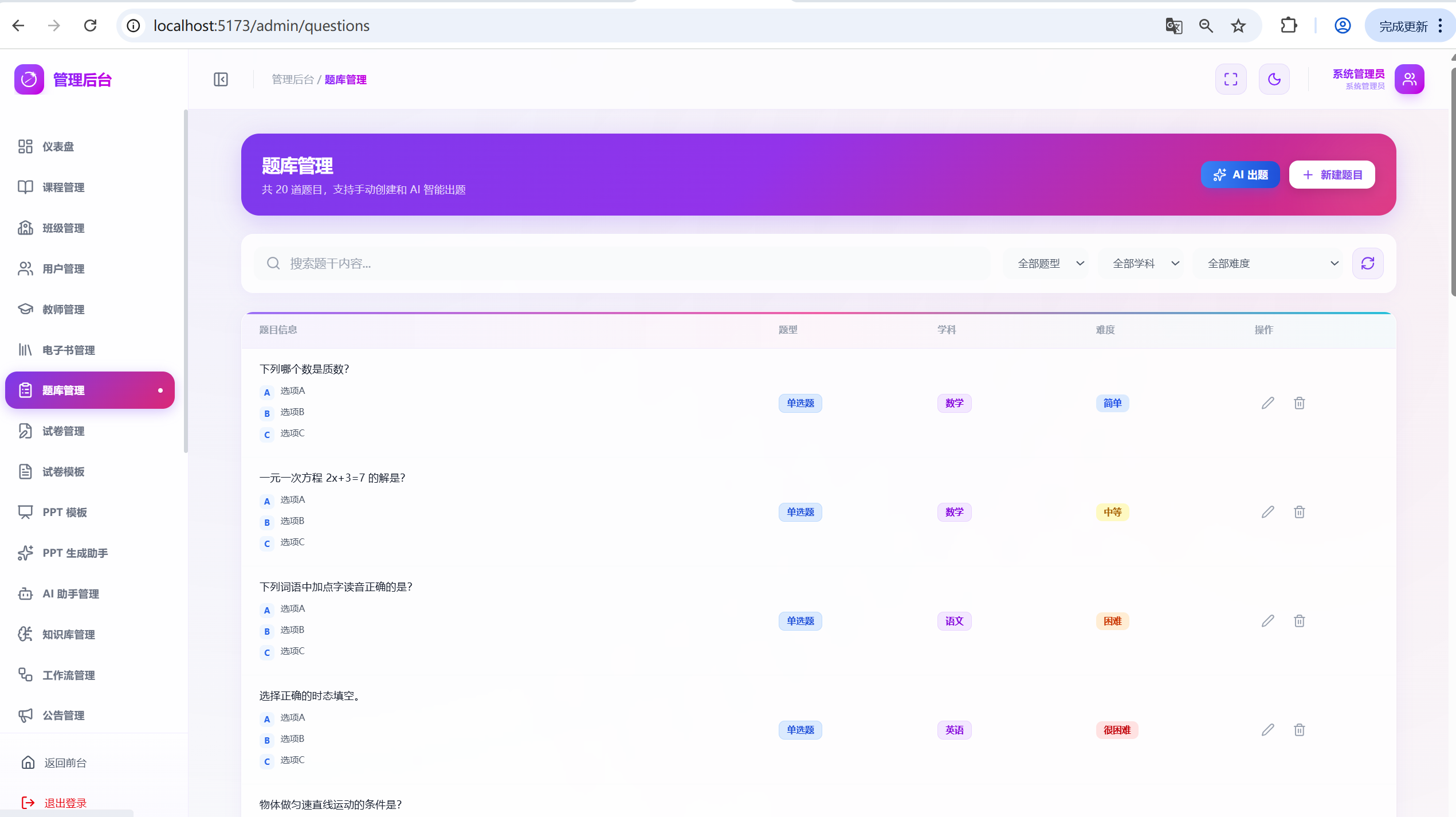
Task: Open 试卷管理 in the sidebar
Action: click(x=90, y=431)
